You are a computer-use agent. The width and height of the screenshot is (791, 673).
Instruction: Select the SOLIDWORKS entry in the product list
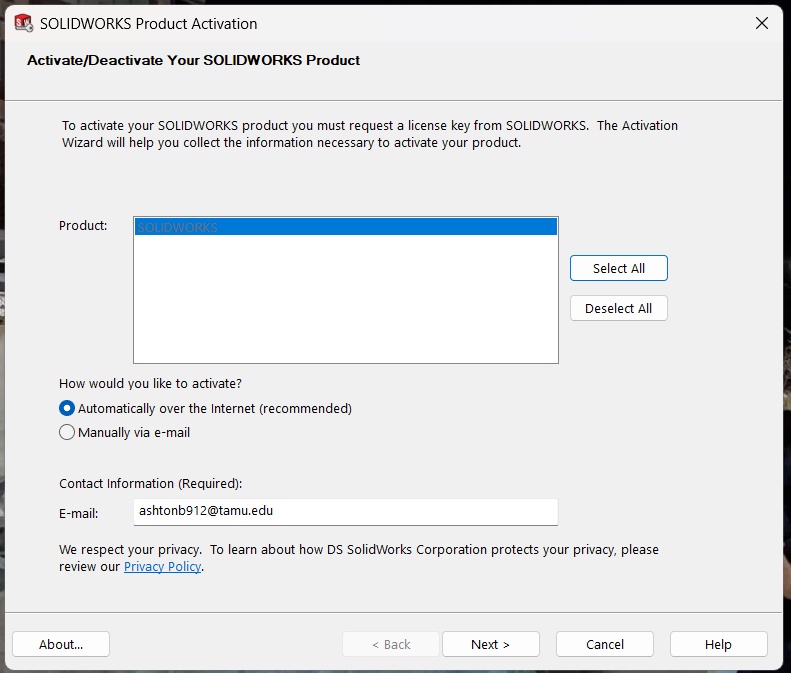pos(345,227)
